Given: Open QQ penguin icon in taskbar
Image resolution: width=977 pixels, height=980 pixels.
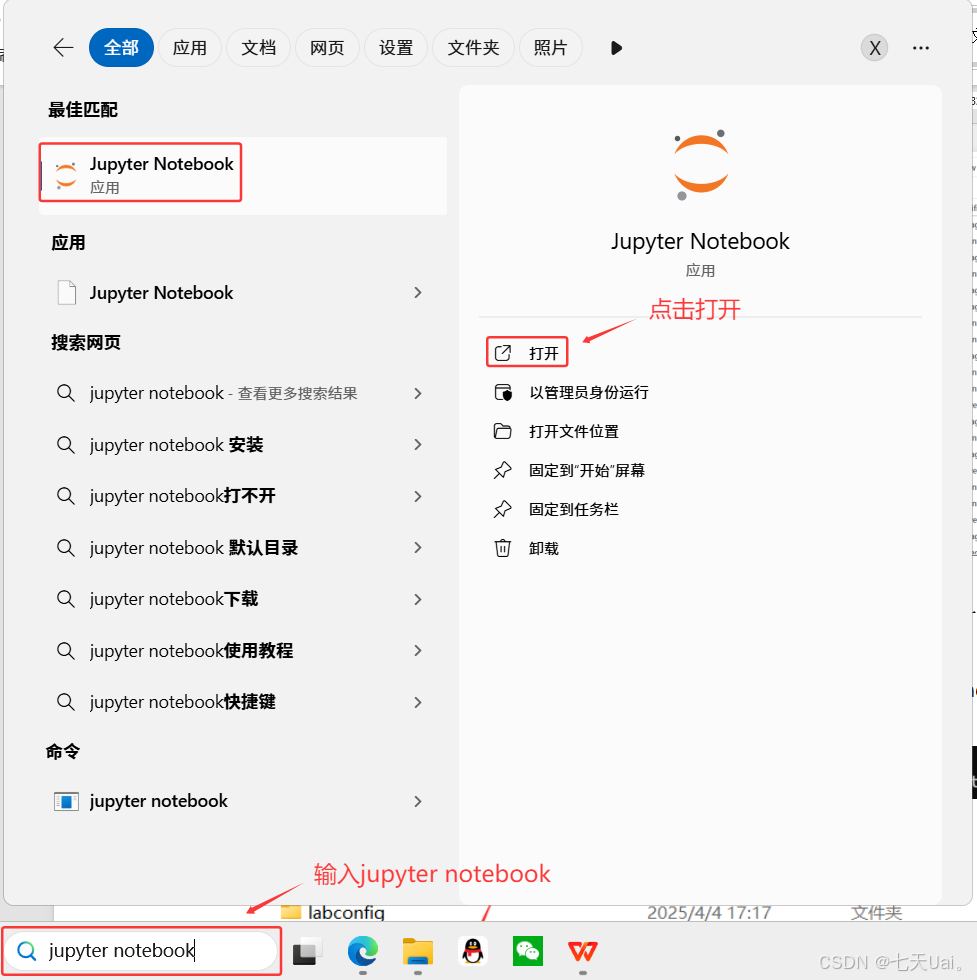Looking at the screenshot, I should 473,951.
